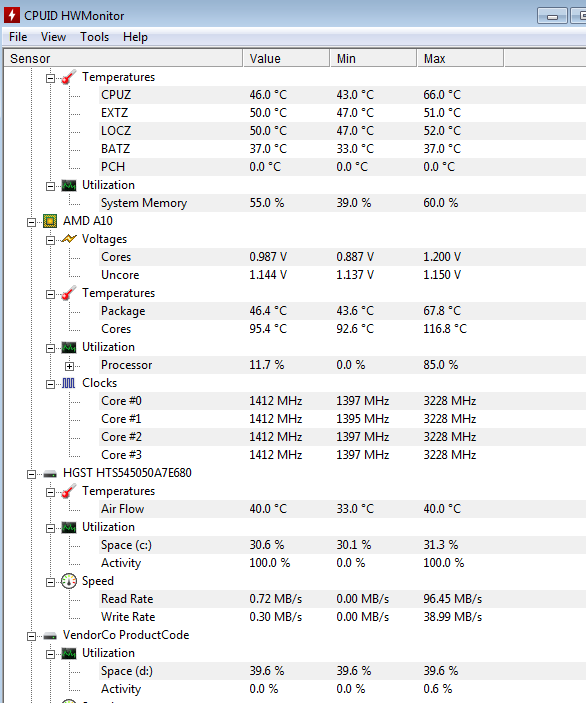Click the VendorCo ProductCode drive icon
This screenshot has width=586, height=703.
50,635
